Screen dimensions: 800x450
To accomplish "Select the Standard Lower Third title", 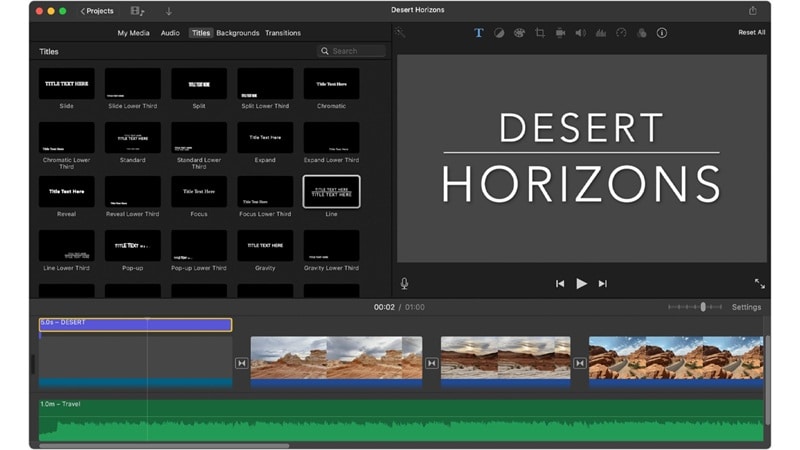I will (199, 138).
